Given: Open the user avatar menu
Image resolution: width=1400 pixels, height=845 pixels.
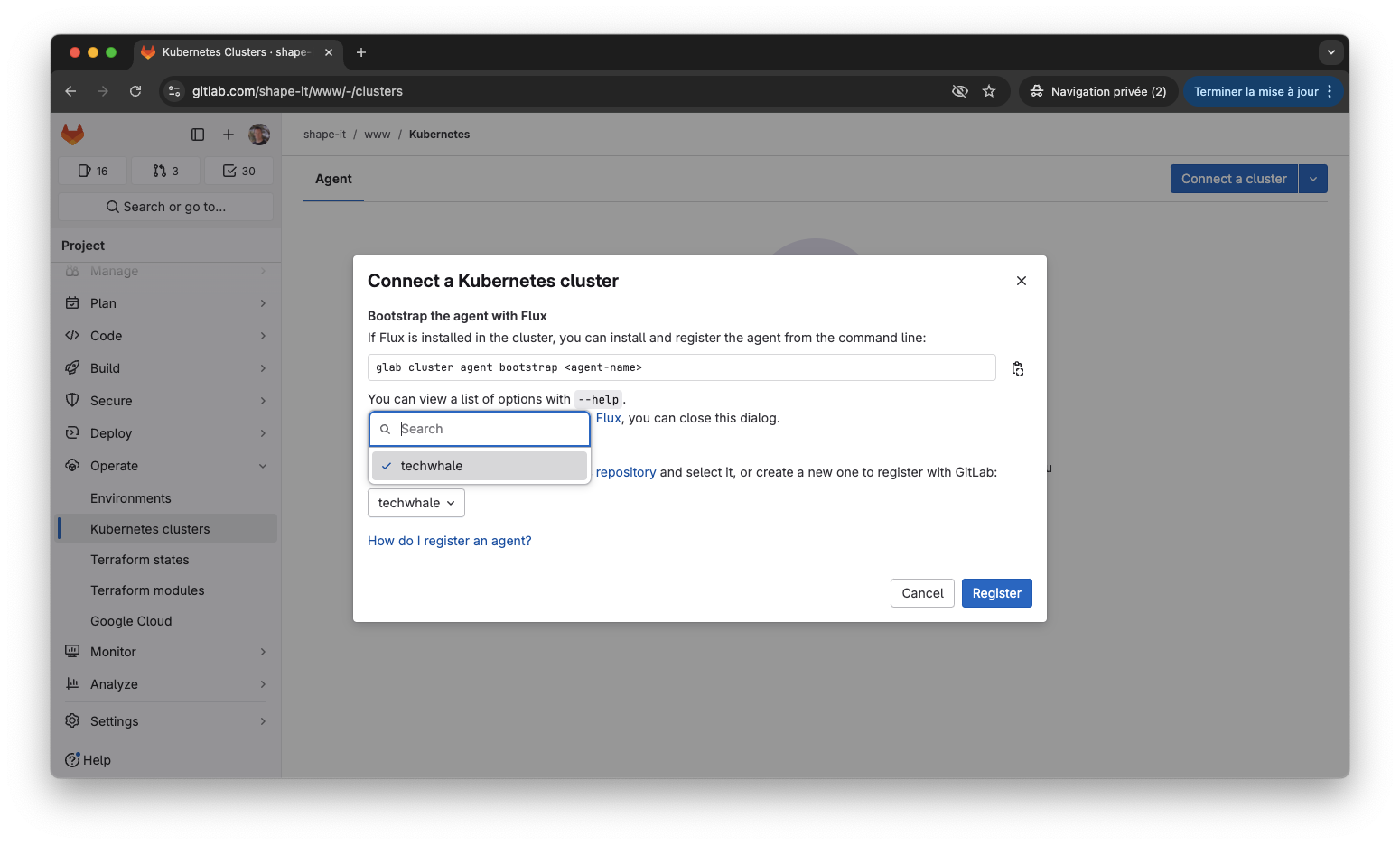Looking at the screenshot, I should (x=259, y=135).
